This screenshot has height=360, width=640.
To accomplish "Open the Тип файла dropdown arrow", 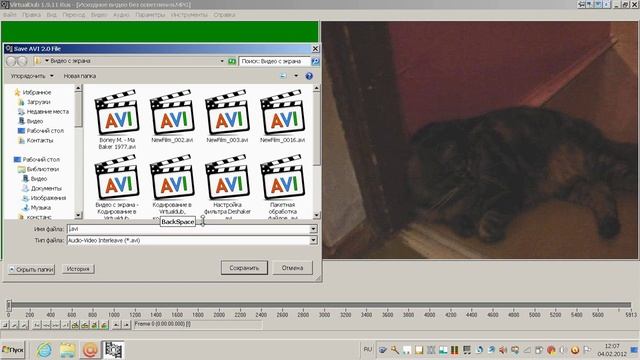I will click(313, 240).
